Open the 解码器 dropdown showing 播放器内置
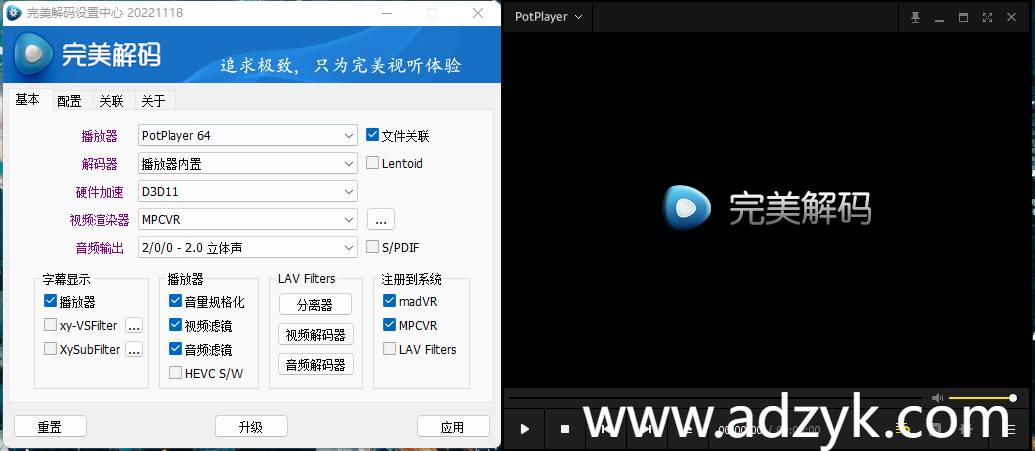The width and height of the screenshot is (1035, 451). point(248,164)
